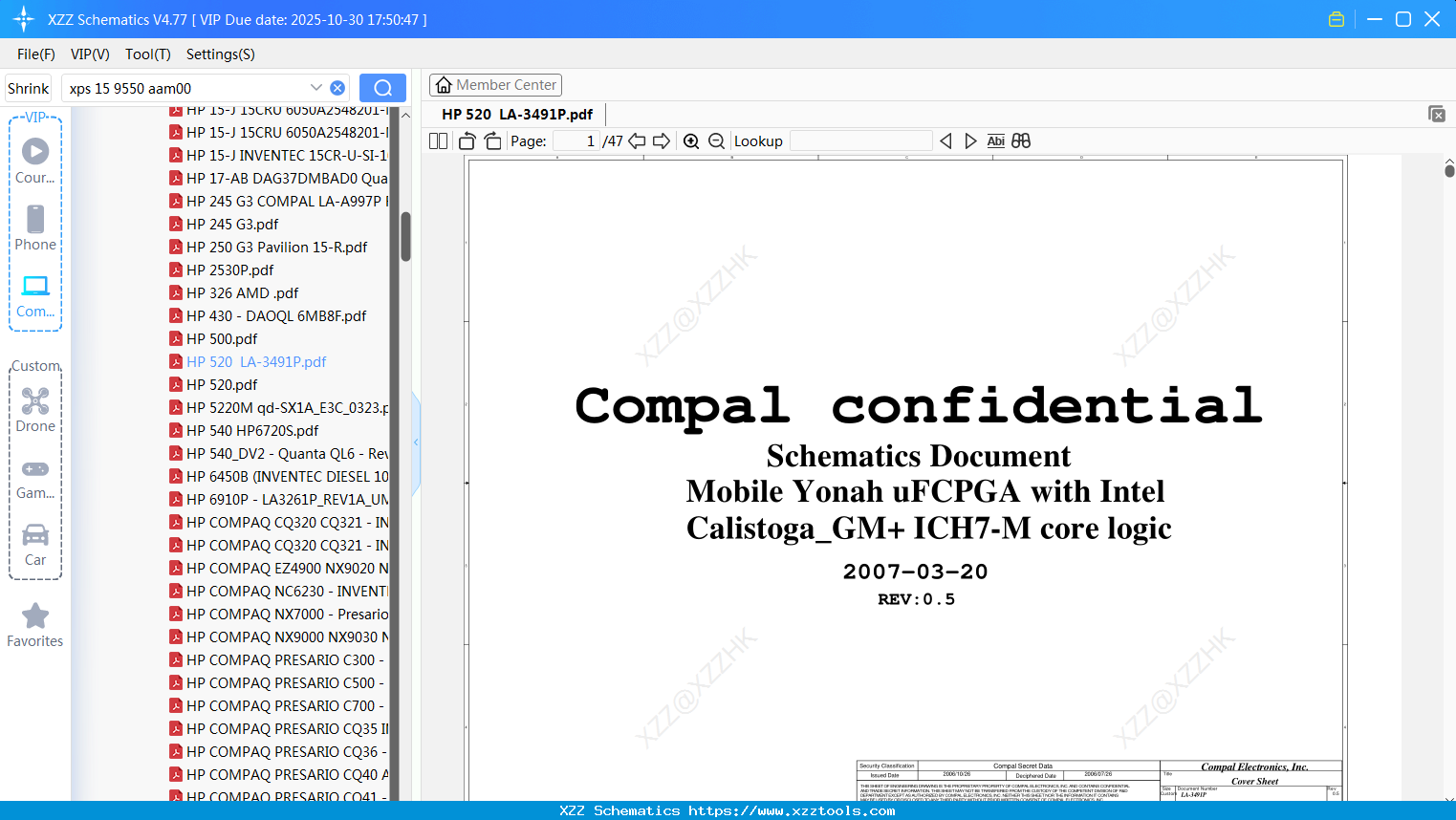Open HP 250 G3 Pavilion 15-R.pdf
The width and height of the screenshot is (1456, 820).
[x=268, y=247]
